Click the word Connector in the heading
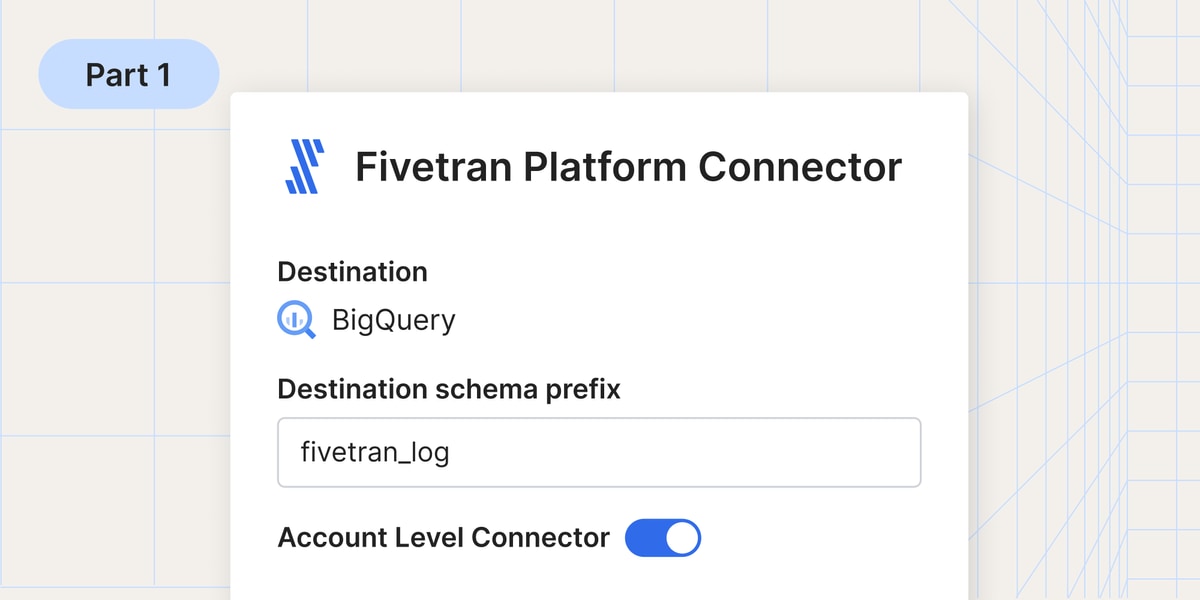Image resolution: width=1200 pixels, height=600 pixels. coord(800,167)
